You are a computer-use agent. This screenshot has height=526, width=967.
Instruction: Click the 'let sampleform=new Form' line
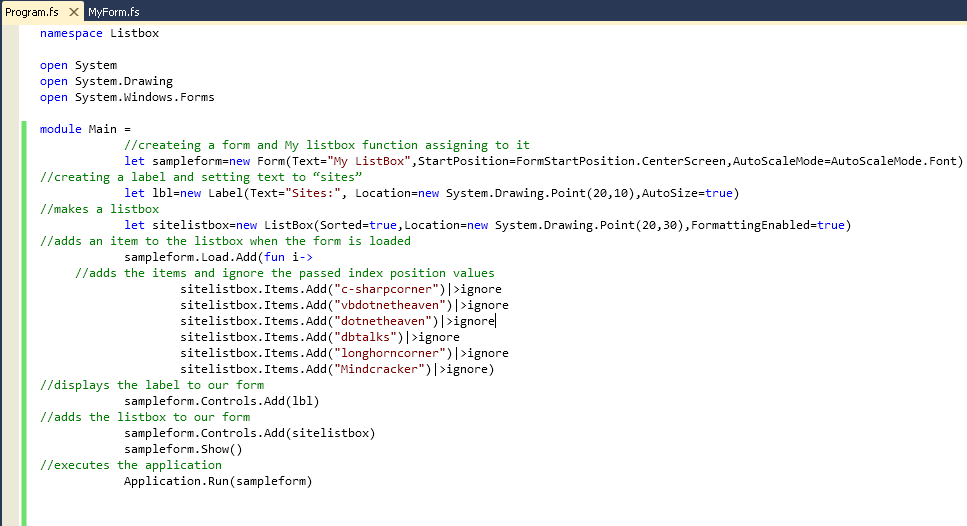click(543, 162)
